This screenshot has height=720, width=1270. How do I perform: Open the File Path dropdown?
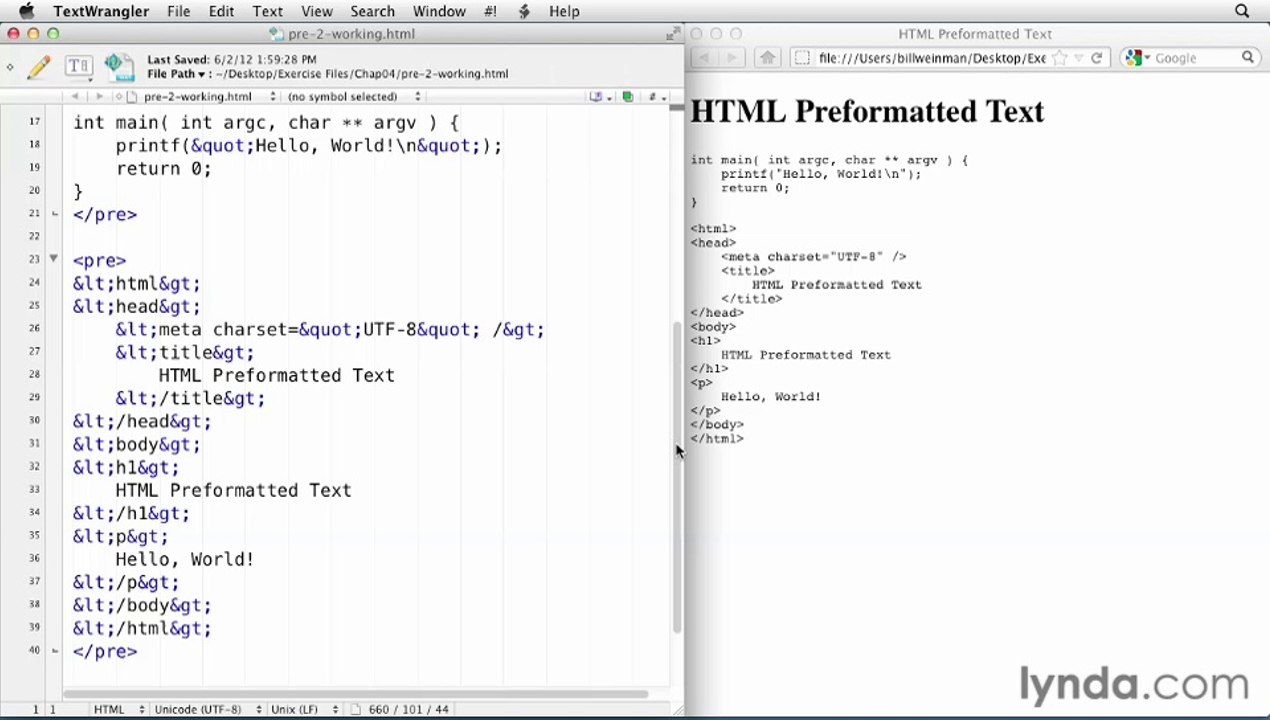point(176,73)
